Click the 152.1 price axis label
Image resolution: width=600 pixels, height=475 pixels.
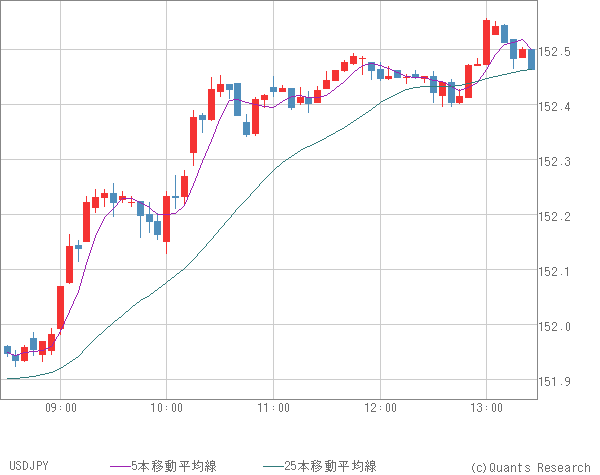tap(560, 271)
